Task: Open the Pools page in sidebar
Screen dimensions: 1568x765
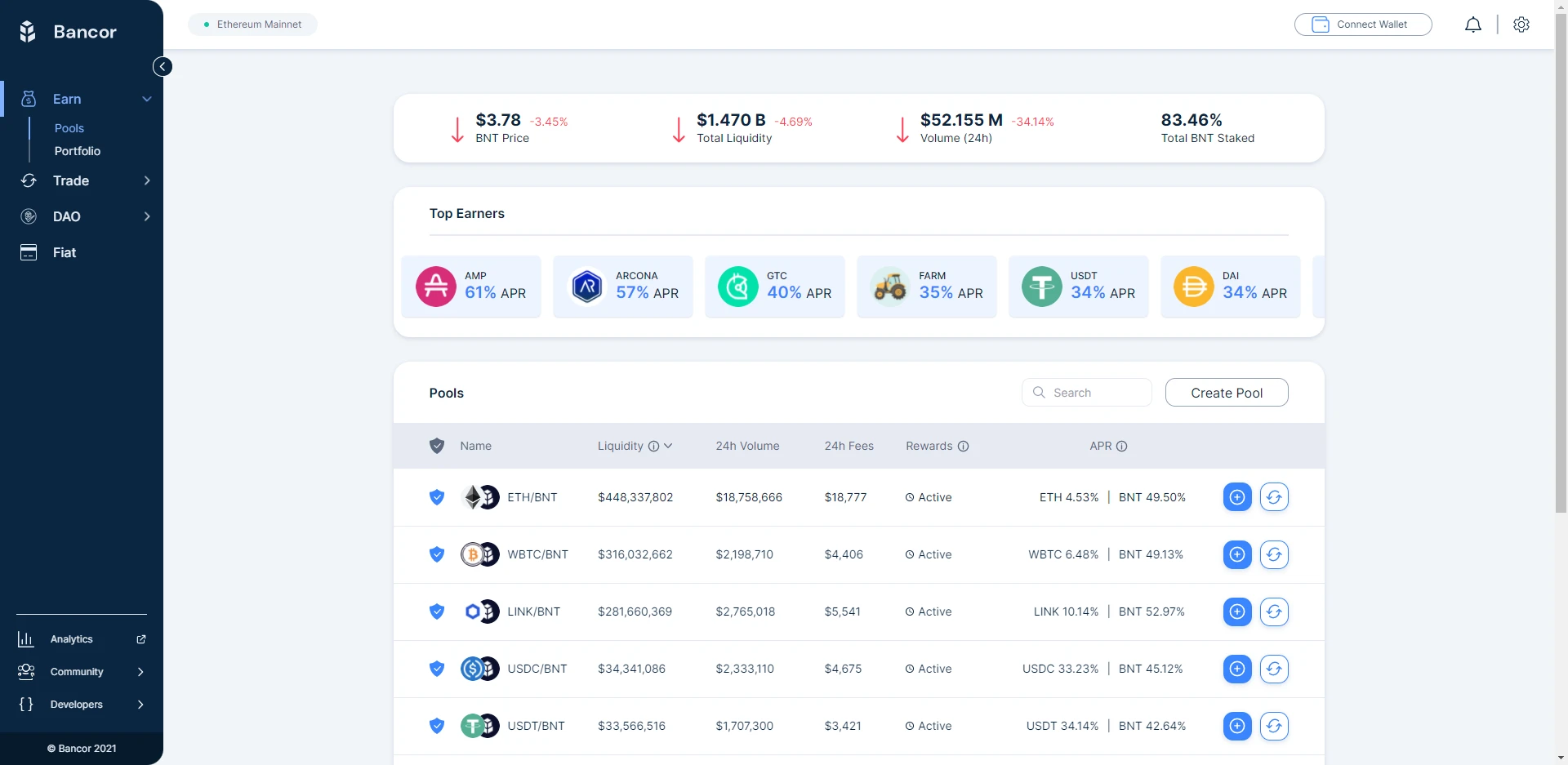Action: (69, 128)
